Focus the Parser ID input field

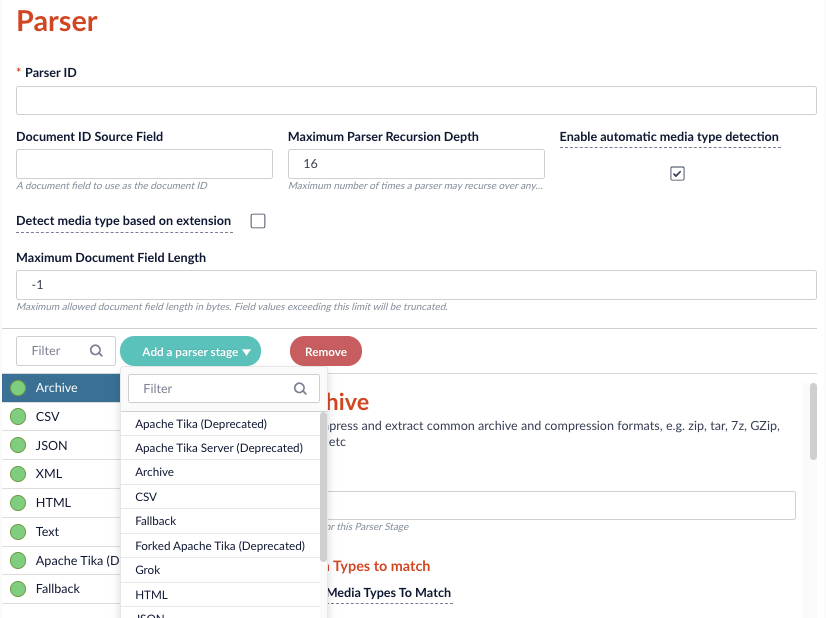[x=416, y=101]
